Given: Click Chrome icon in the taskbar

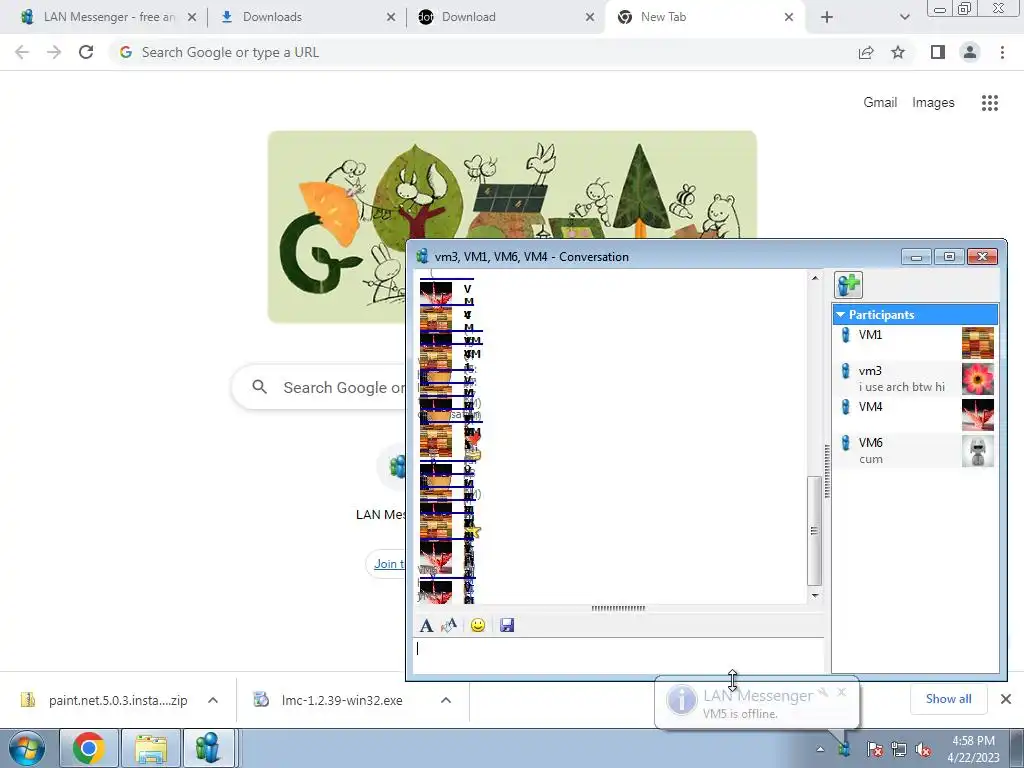Looking at the screenshot, I should (89, 748).
